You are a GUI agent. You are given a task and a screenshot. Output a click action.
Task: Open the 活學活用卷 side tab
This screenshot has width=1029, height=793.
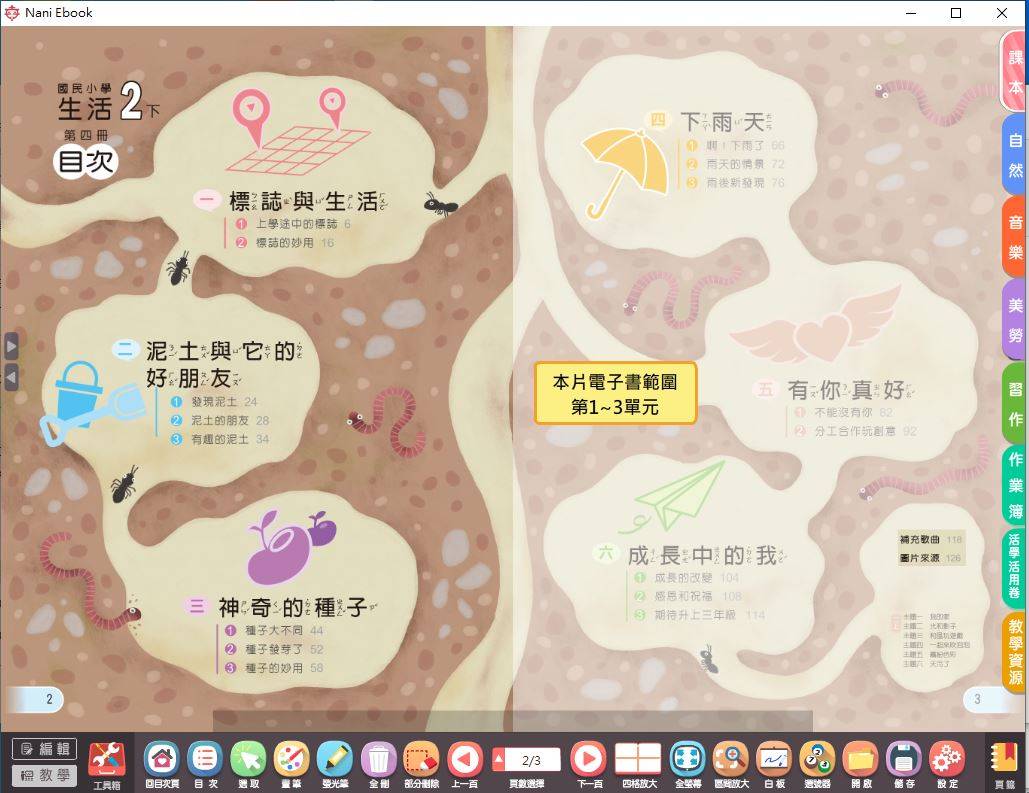(1015, 567)
